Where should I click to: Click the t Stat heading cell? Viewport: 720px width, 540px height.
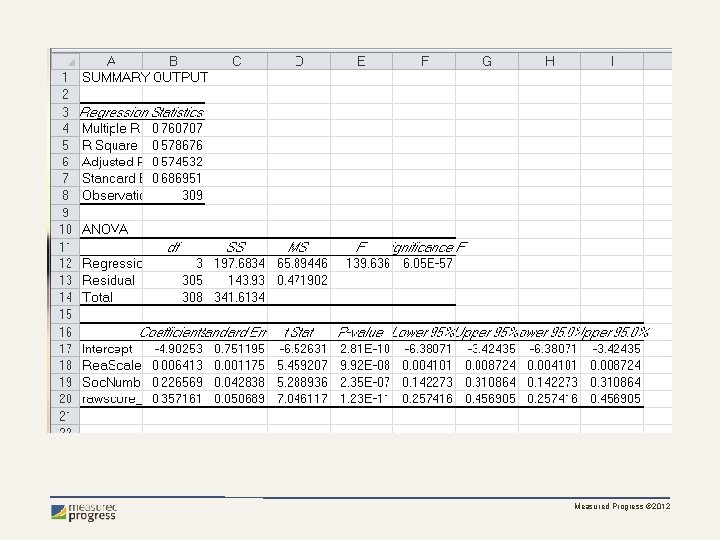tap(299, 332)
